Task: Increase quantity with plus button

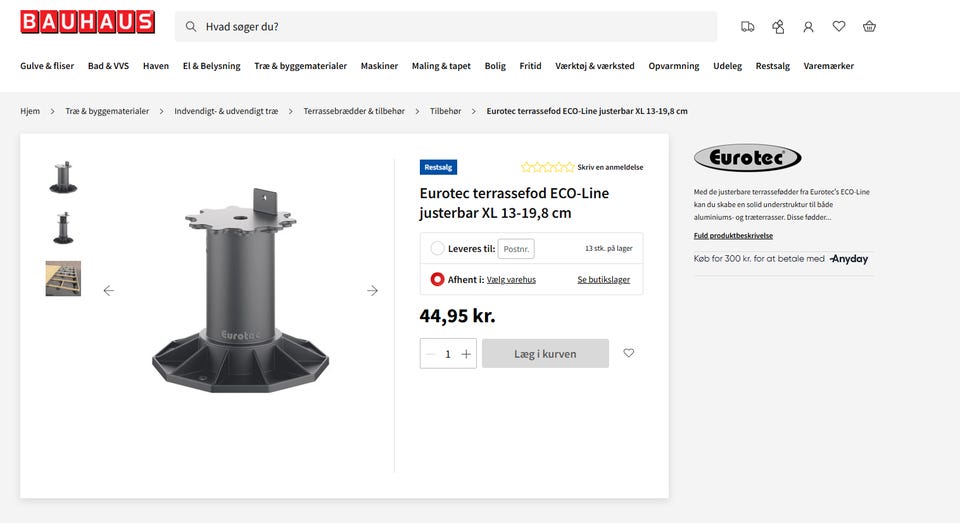Action: click(x=466, y=354)
